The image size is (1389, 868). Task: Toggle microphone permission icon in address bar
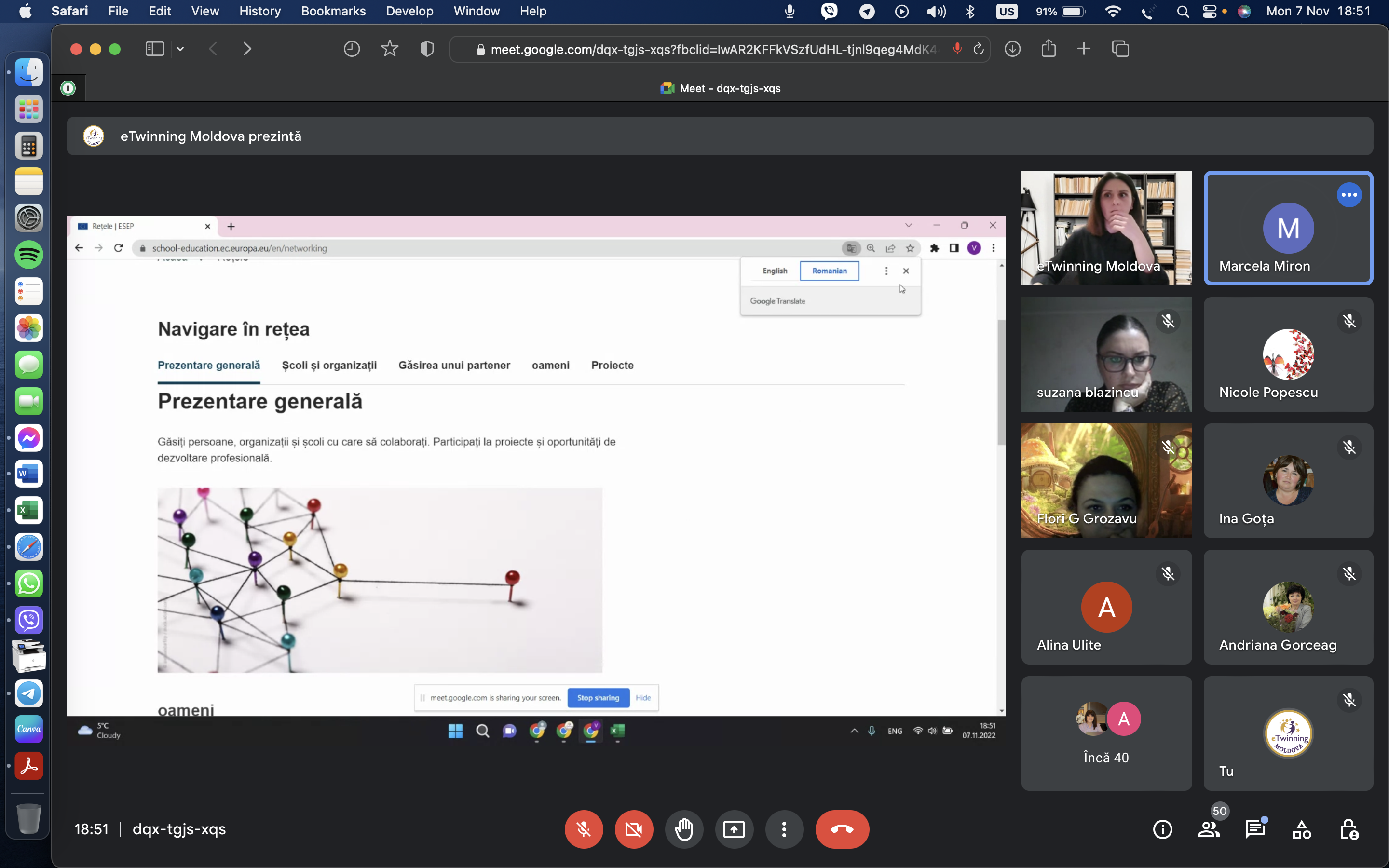click(x=957, y=49)
